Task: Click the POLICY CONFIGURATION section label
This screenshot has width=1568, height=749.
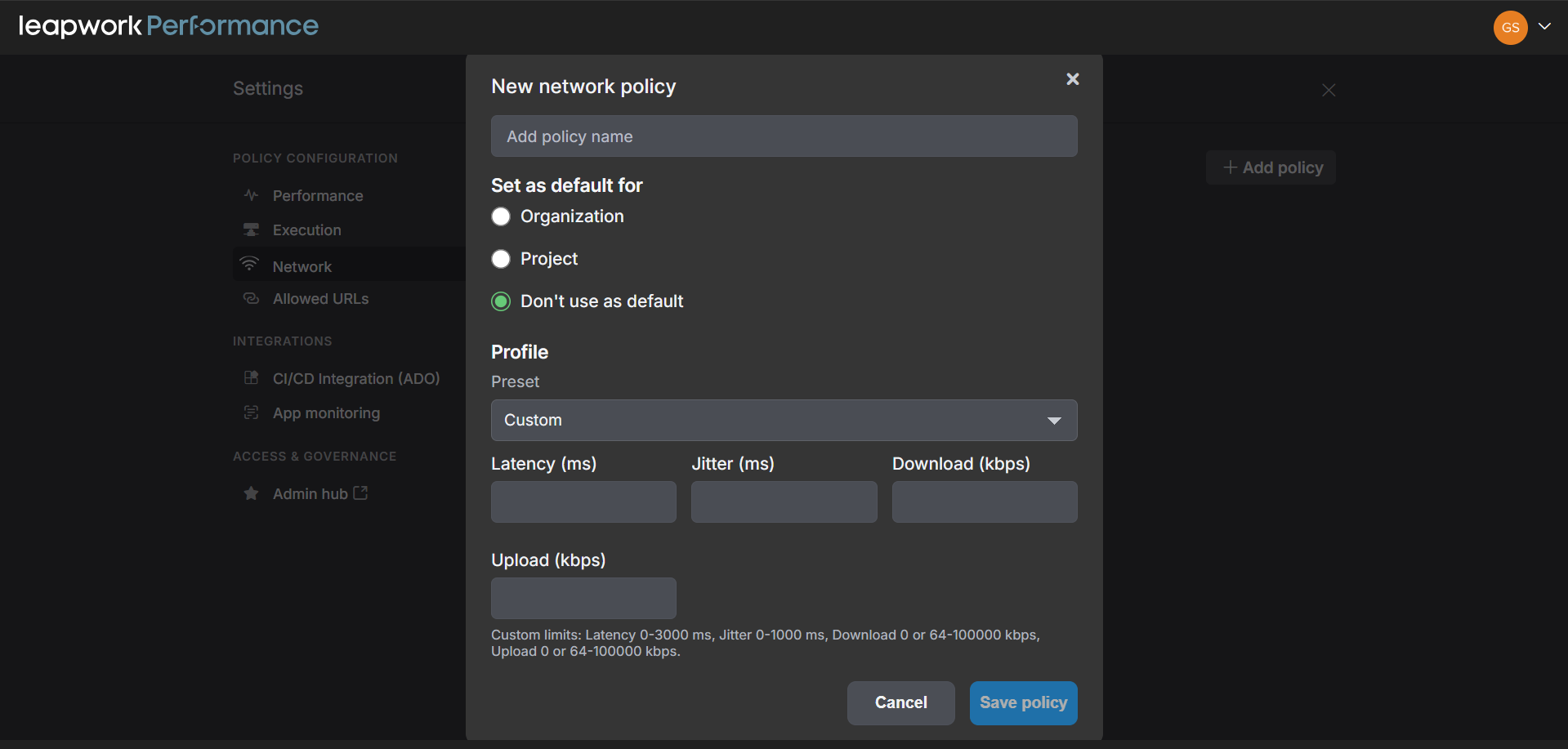Action: pyautogui.click(x=315, y=158)
